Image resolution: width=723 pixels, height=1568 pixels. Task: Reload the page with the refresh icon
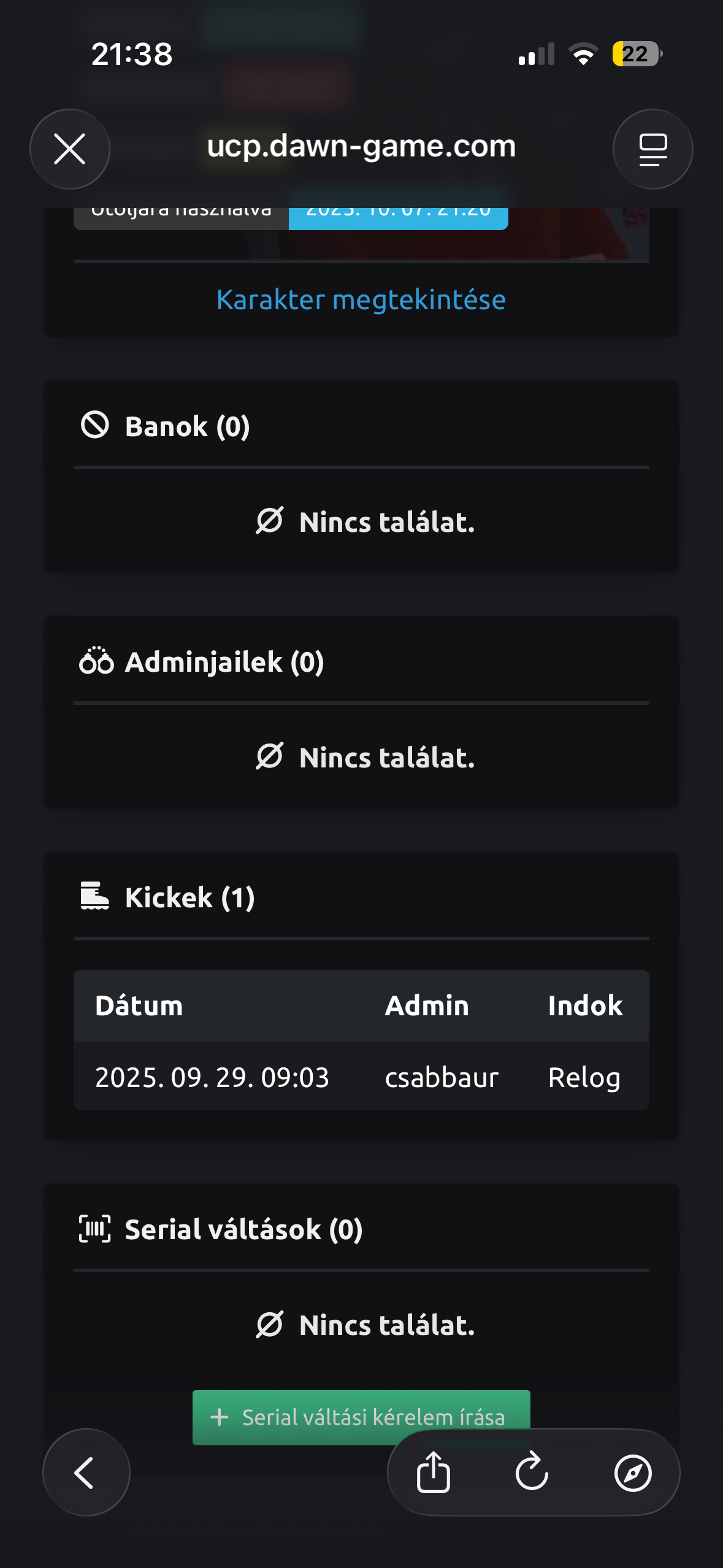click(532, 1472)
